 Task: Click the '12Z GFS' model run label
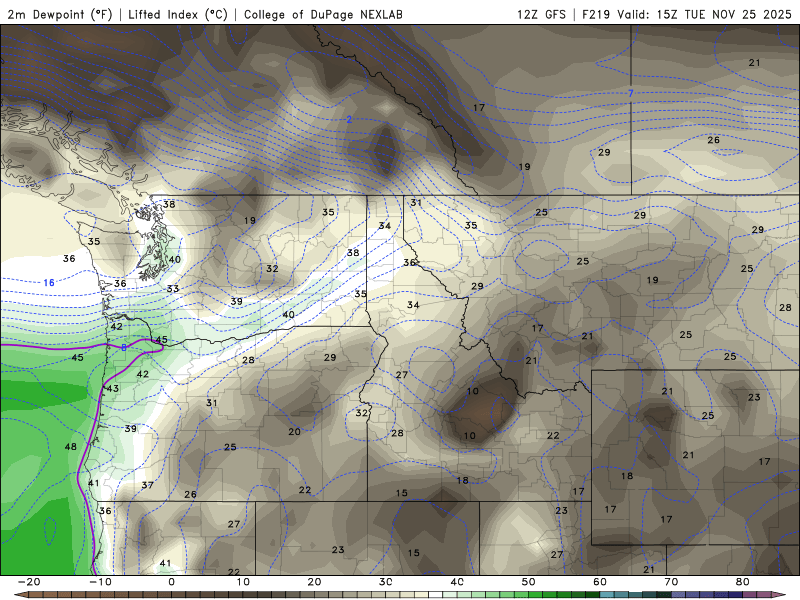[x=541, y=14]
